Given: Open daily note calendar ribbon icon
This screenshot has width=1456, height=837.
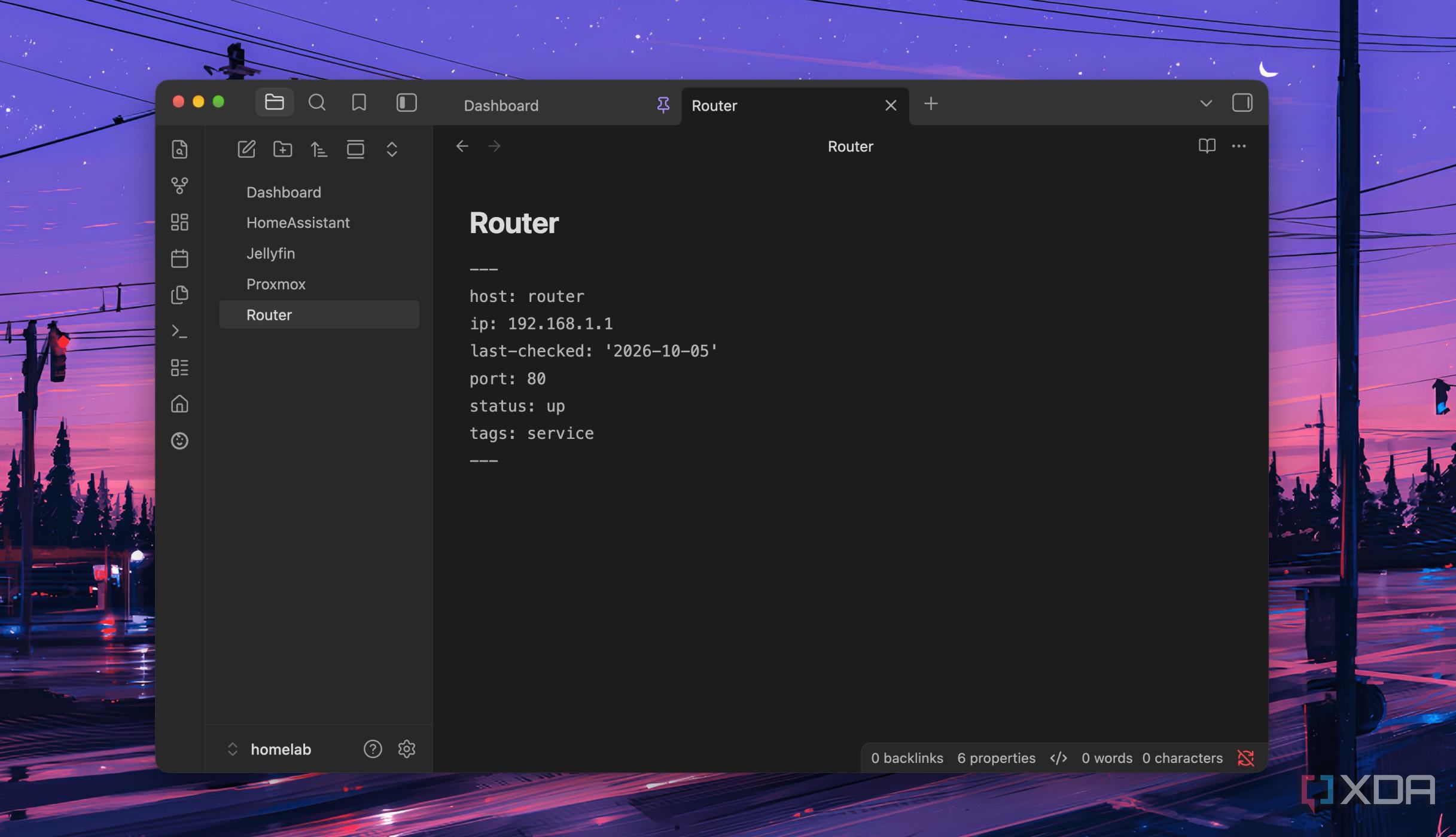Looking at the screenshot, I should click(x=179, y=258).
